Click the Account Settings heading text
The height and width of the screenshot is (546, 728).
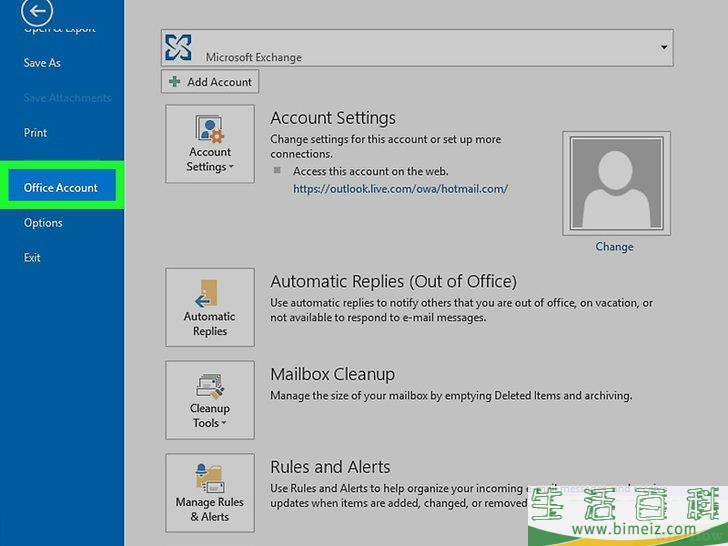[333, 118]
